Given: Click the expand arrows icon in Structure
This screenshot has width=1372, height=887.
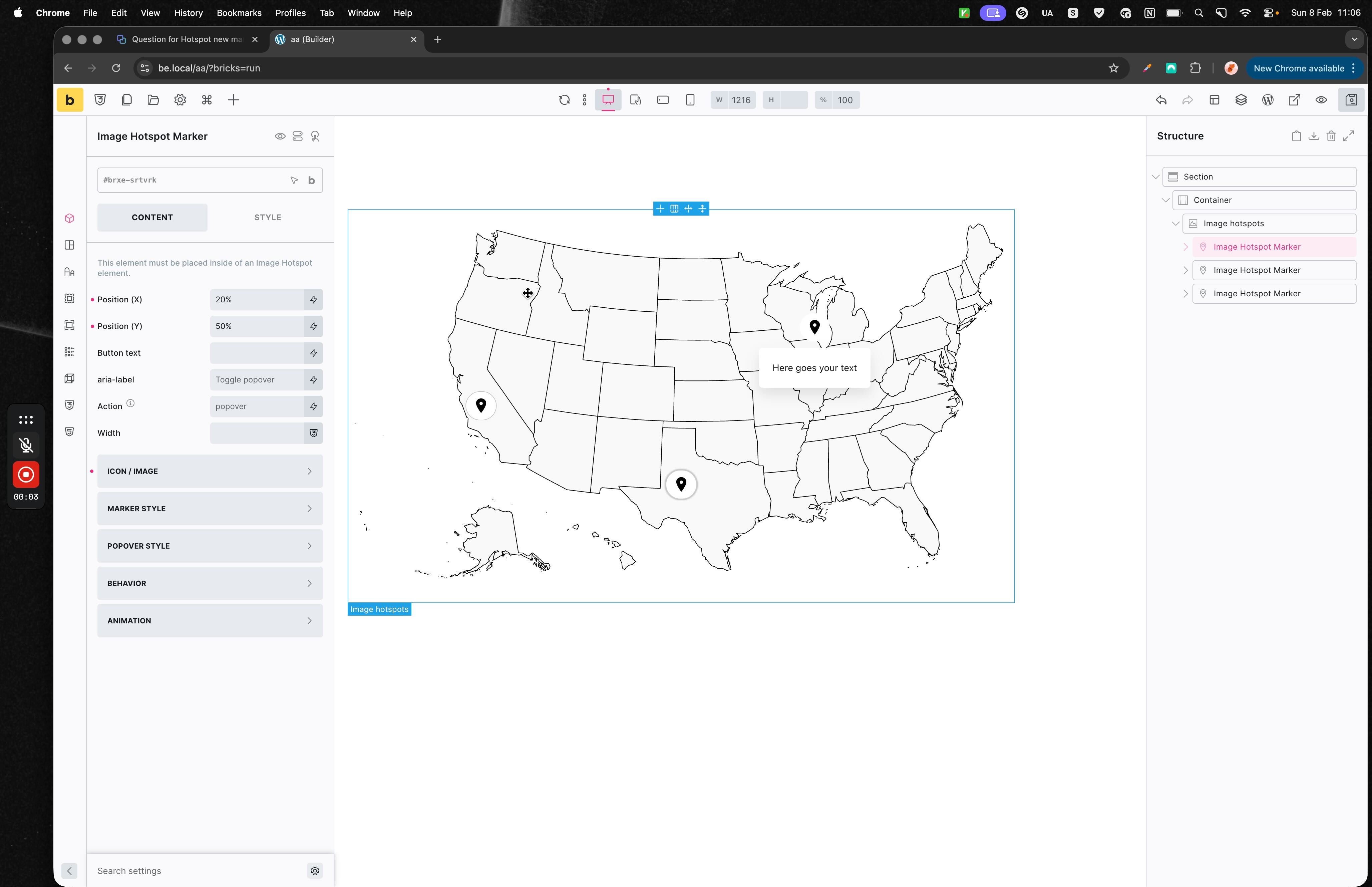Looking at the screenshot, I should coord(1349,136).
